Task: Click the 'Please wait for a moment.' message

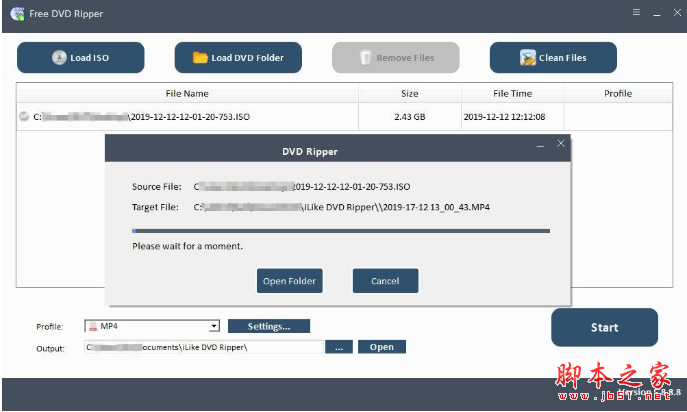Action: point(187,246)
